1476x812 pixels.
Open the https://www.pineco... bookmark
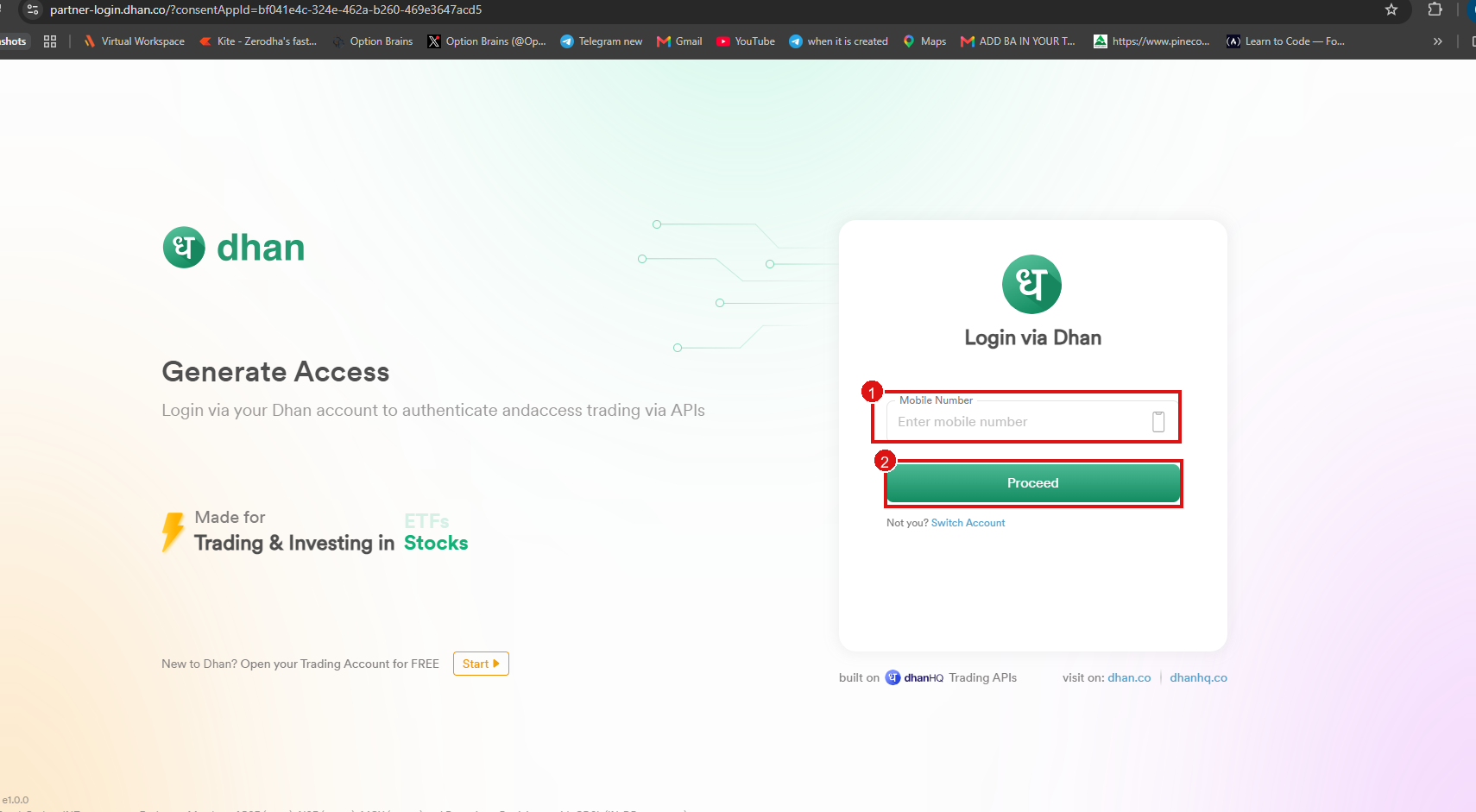(x=1151, y=41)
